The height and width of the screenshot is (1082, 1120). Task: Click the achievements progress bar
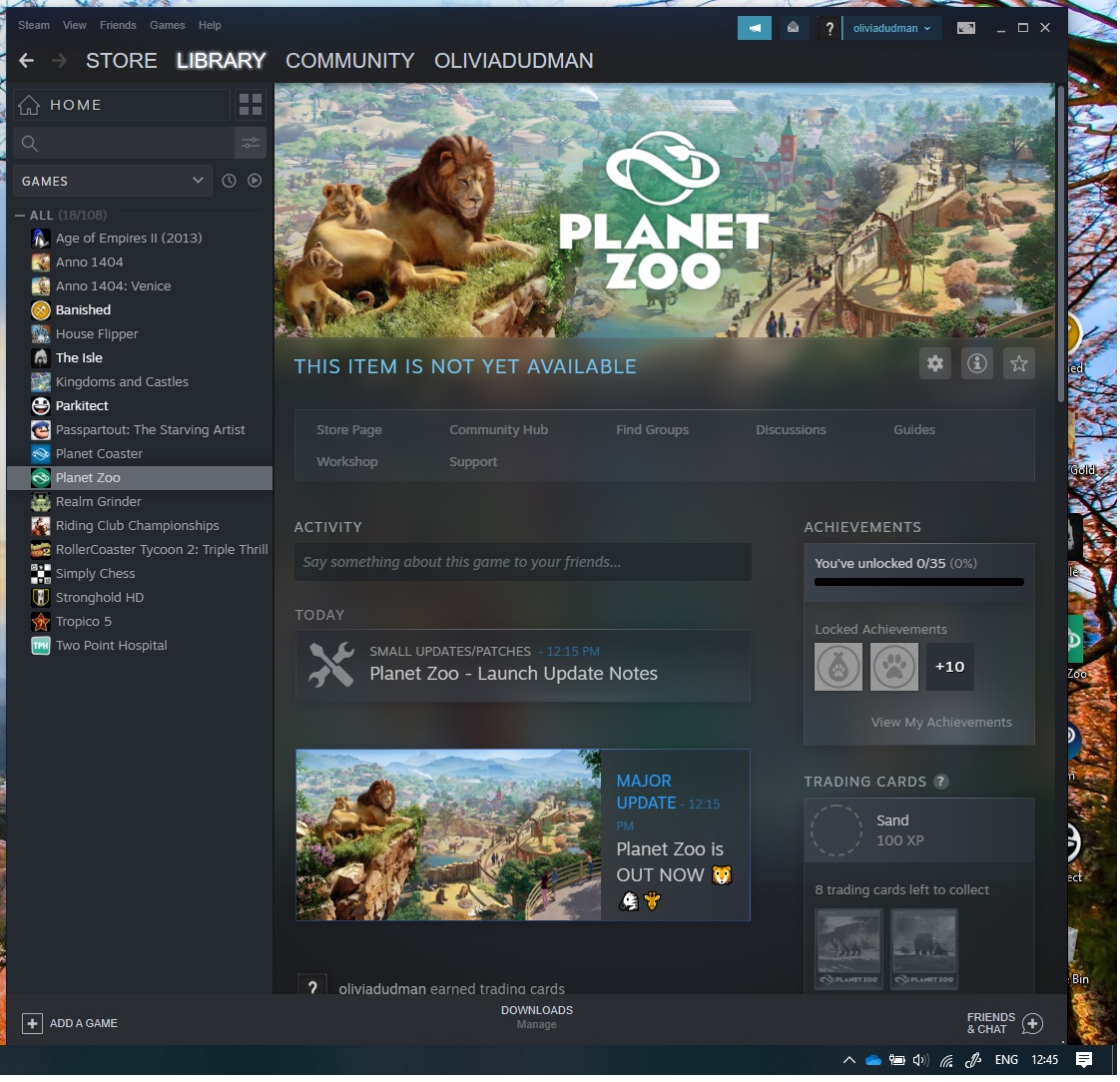(918, 582)
